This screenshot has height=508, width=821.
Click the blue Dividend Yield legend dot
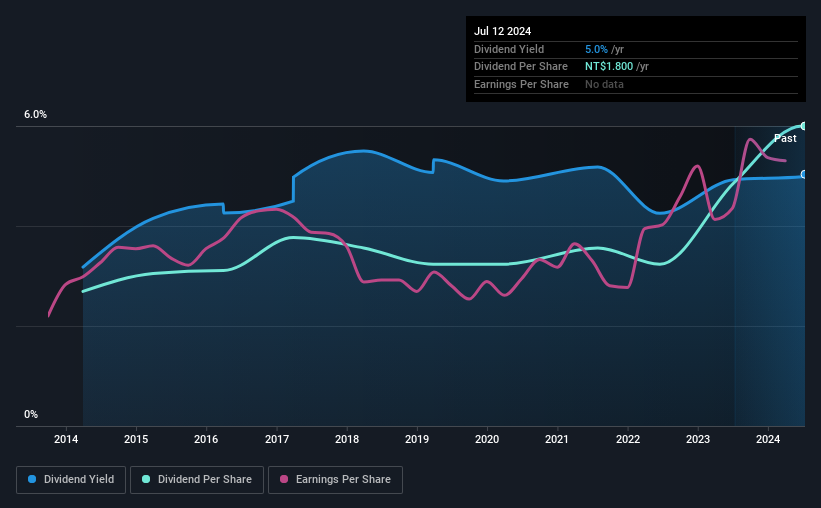click(32, 479)
